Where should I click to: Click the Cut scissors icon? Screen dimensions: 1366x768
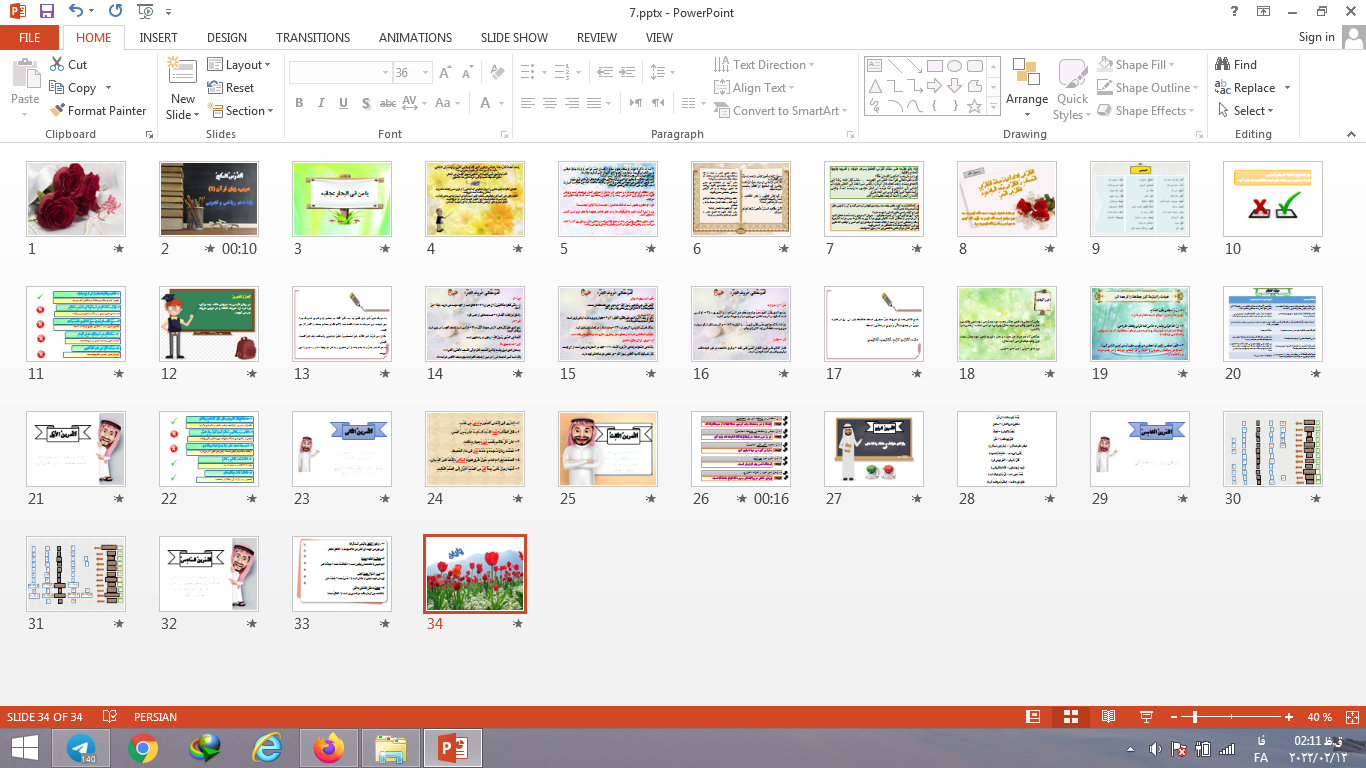(x=58, y=64)
